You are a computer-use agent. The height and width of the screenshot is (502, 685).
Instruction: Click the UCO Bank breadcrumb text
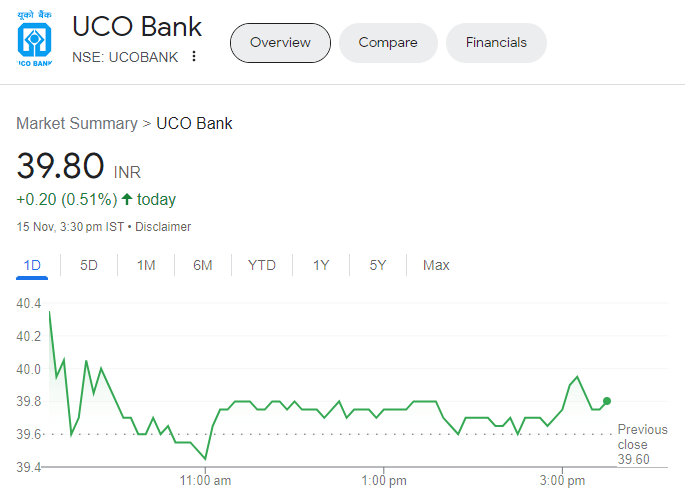[x=194, y=124]
